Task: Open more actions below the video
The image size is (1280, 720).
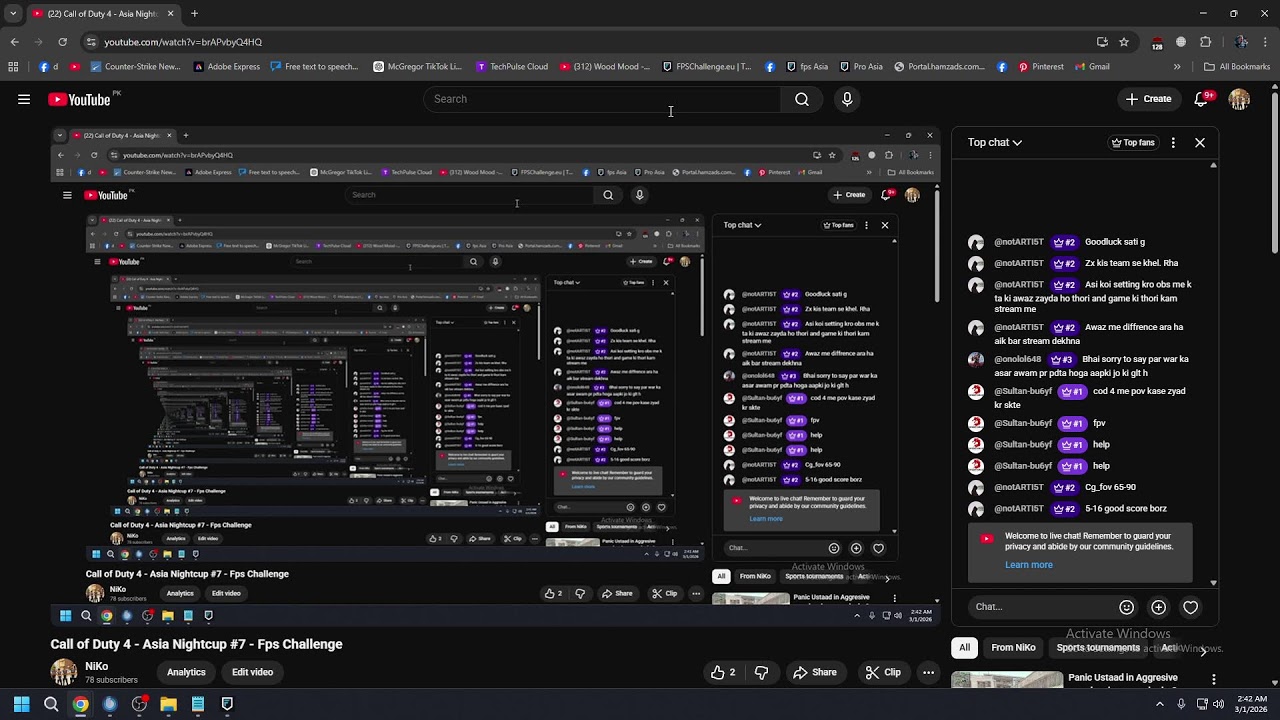Action: tap(929, 673)
